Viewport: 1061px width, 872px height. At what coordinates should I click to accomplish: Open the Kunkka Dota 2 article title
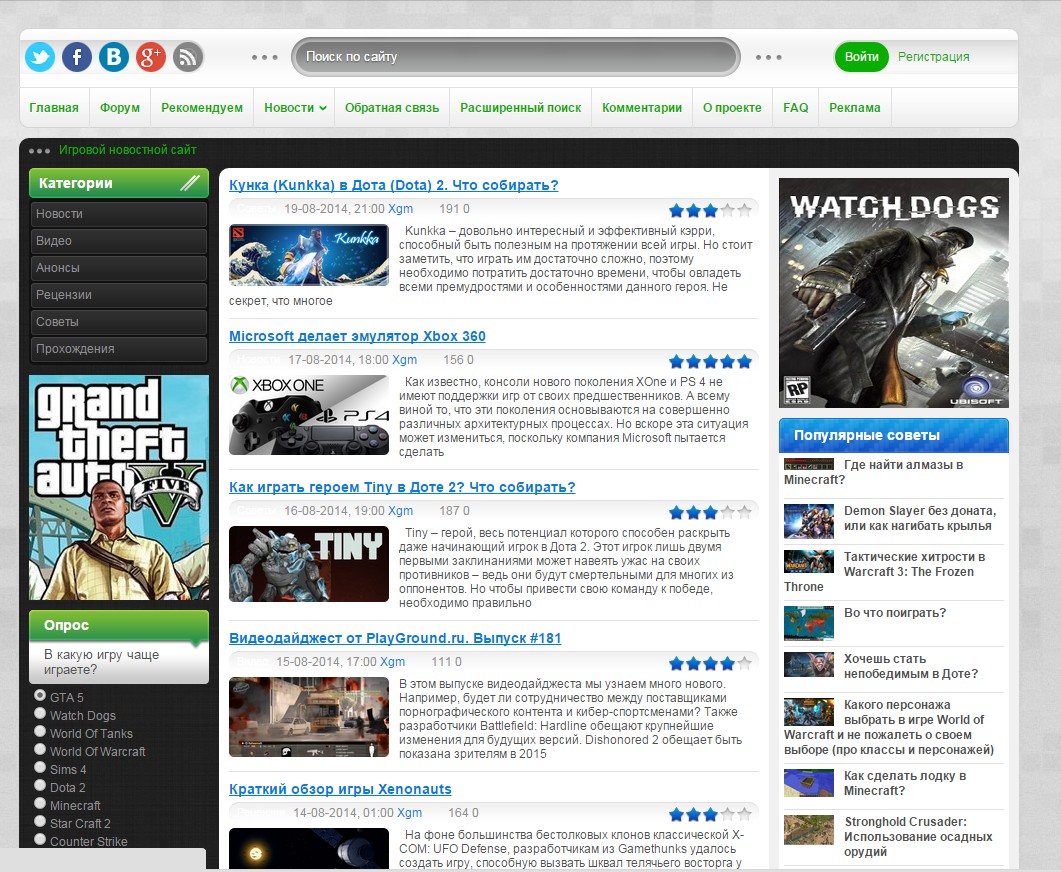click(x=394, y=185)
